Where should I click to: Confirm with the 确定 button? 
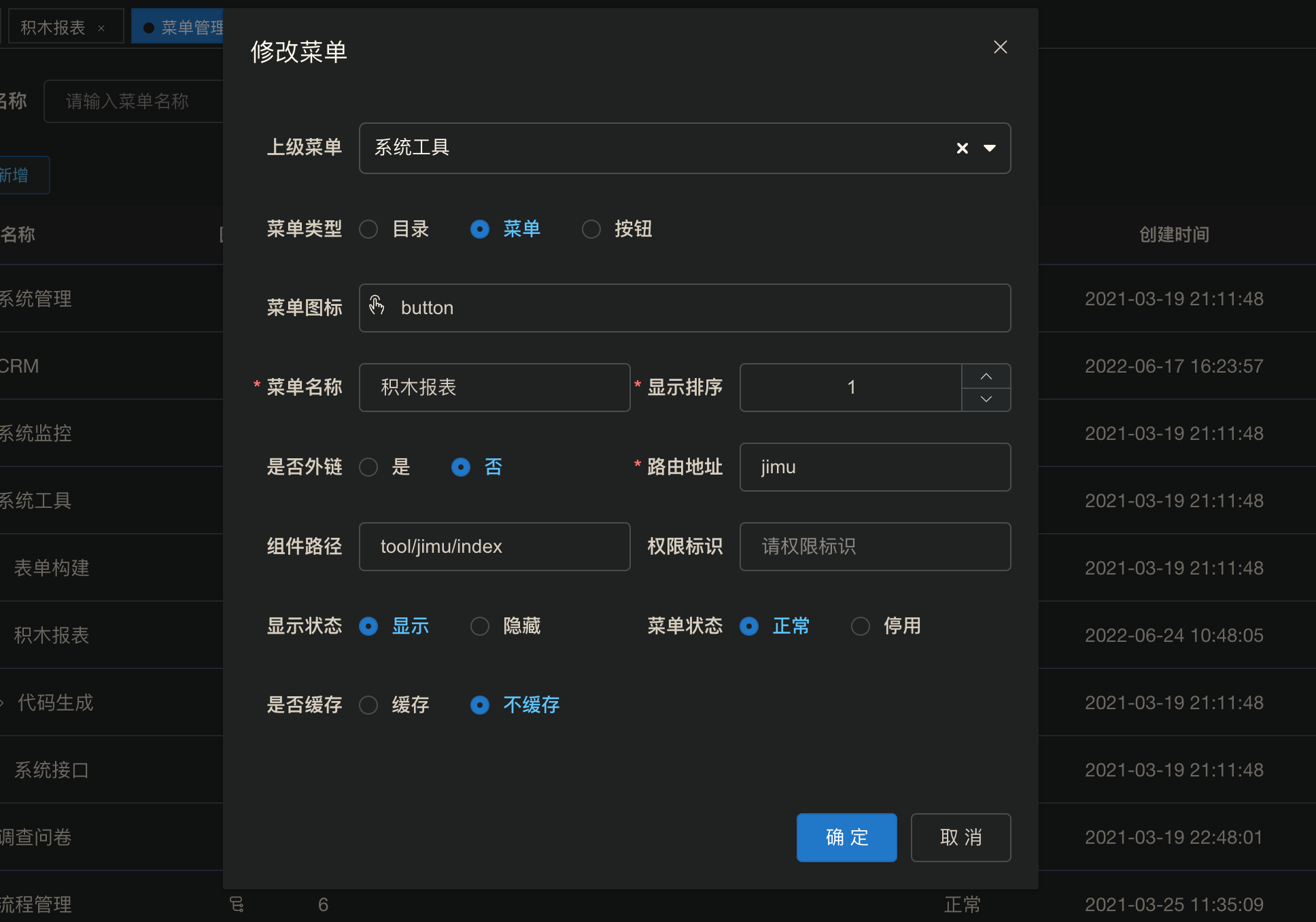click(846, 838)
